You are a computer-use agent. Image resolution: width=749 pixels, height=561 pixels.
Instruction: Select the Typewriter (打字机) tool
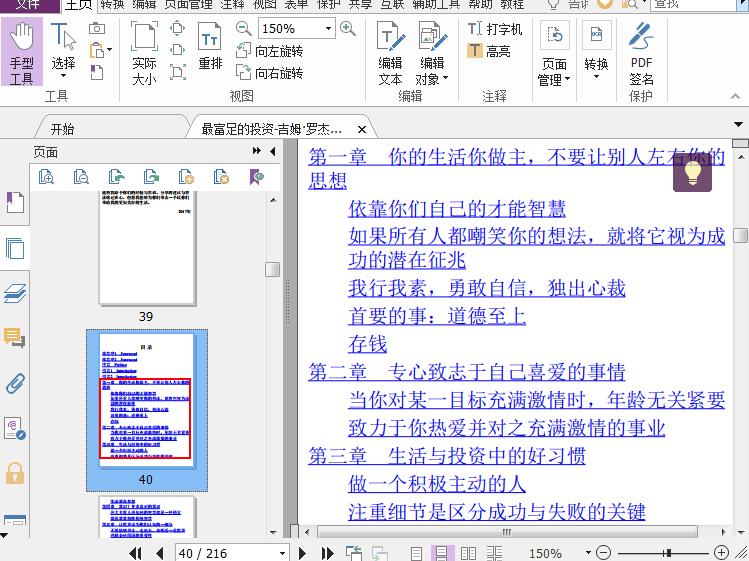pos(495,29)
